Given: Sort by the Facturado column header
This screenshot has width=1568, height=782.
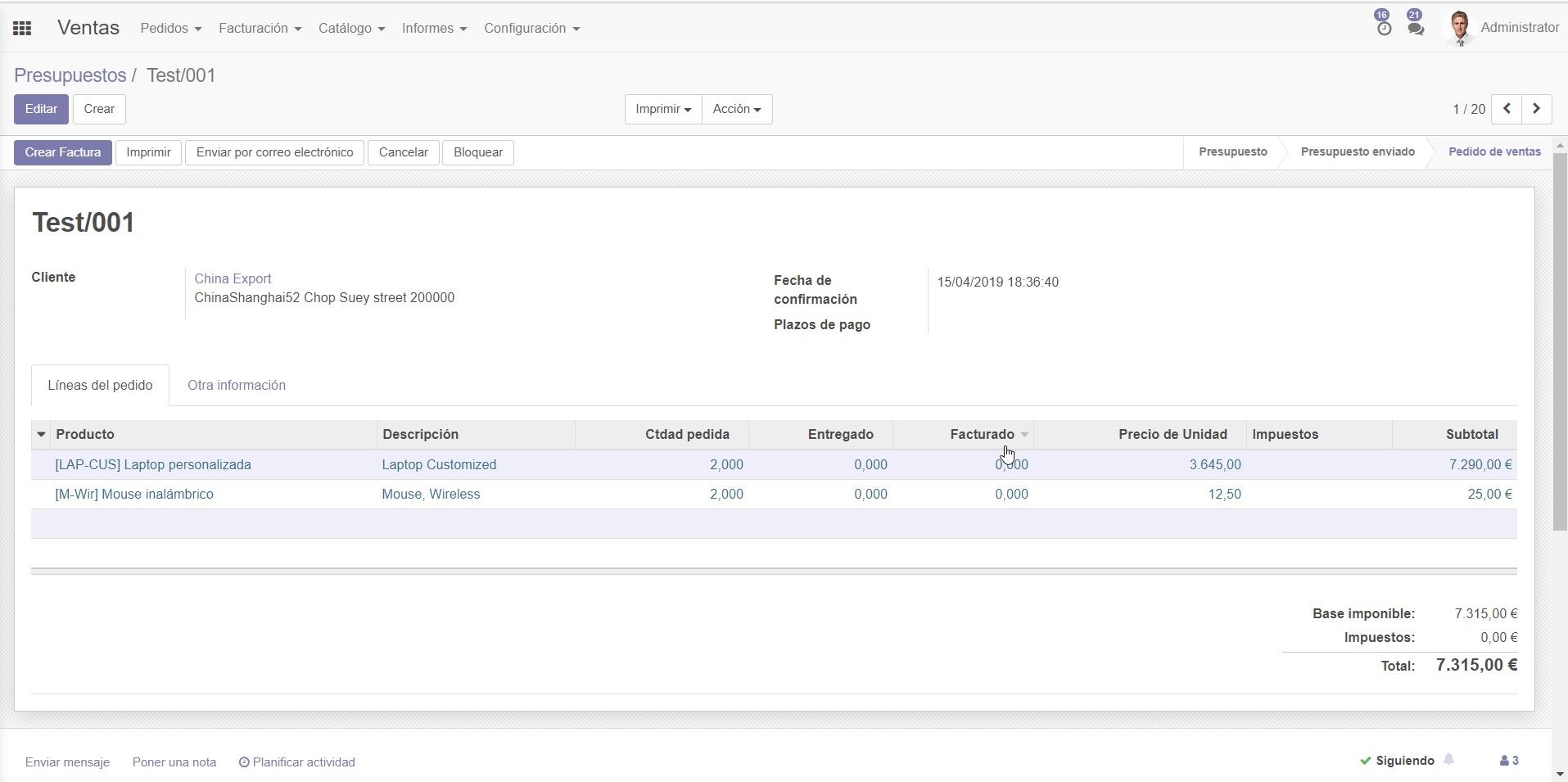Looking at the screenshot, I should pyautogui.click(x=981, y=434).
